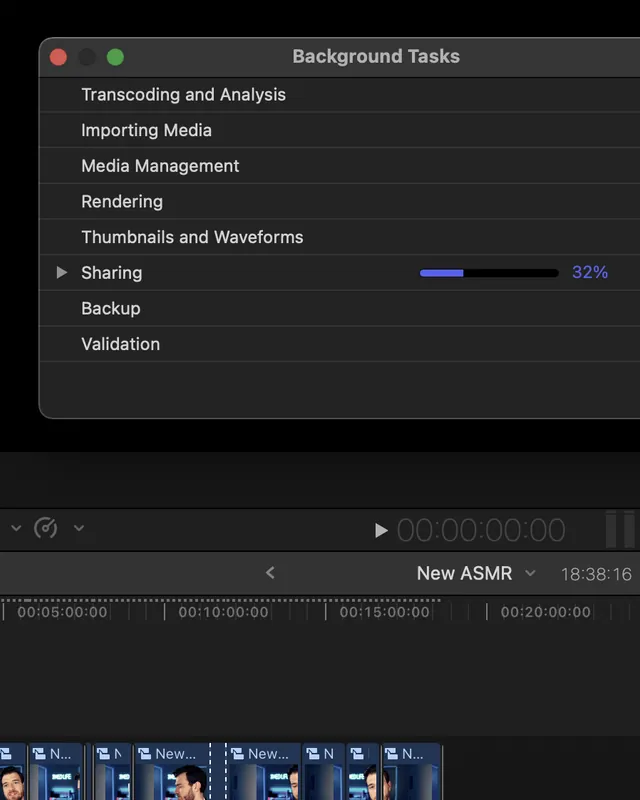The image size is (640, 800).
Task: Click the 00:05:00:00 ruler mark
Action: click(62, 612)
